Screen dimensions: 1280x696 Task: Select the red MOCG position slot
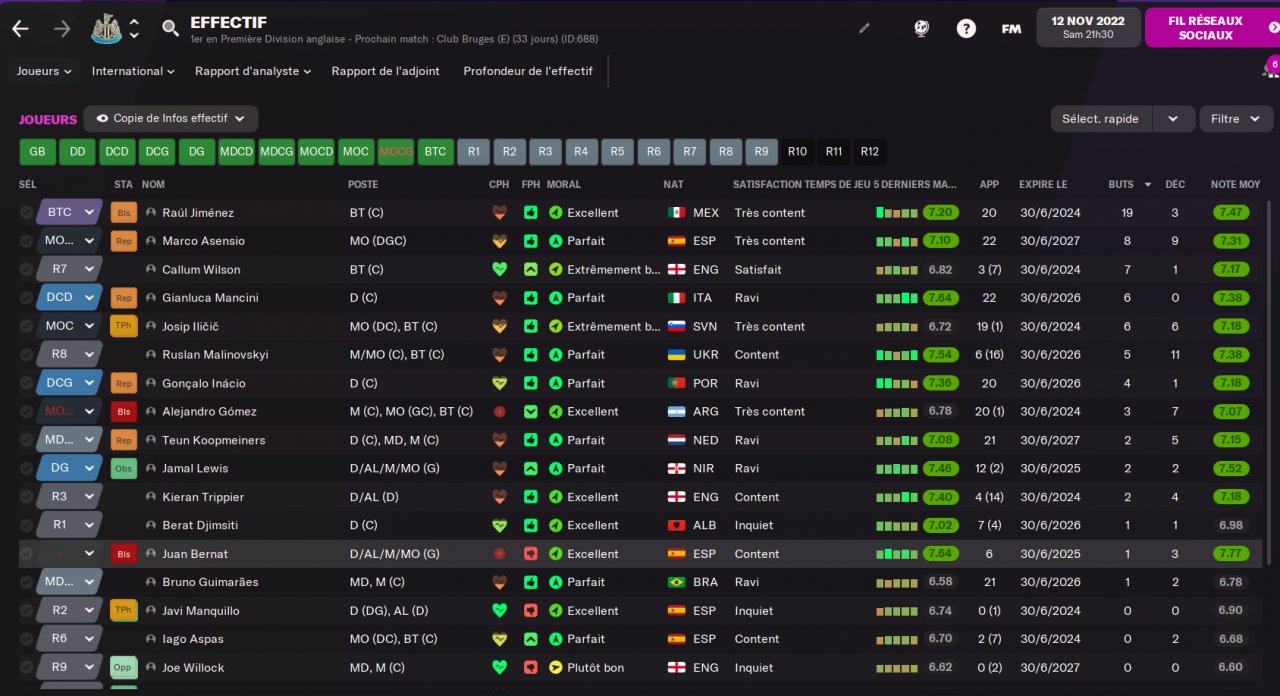396,152
